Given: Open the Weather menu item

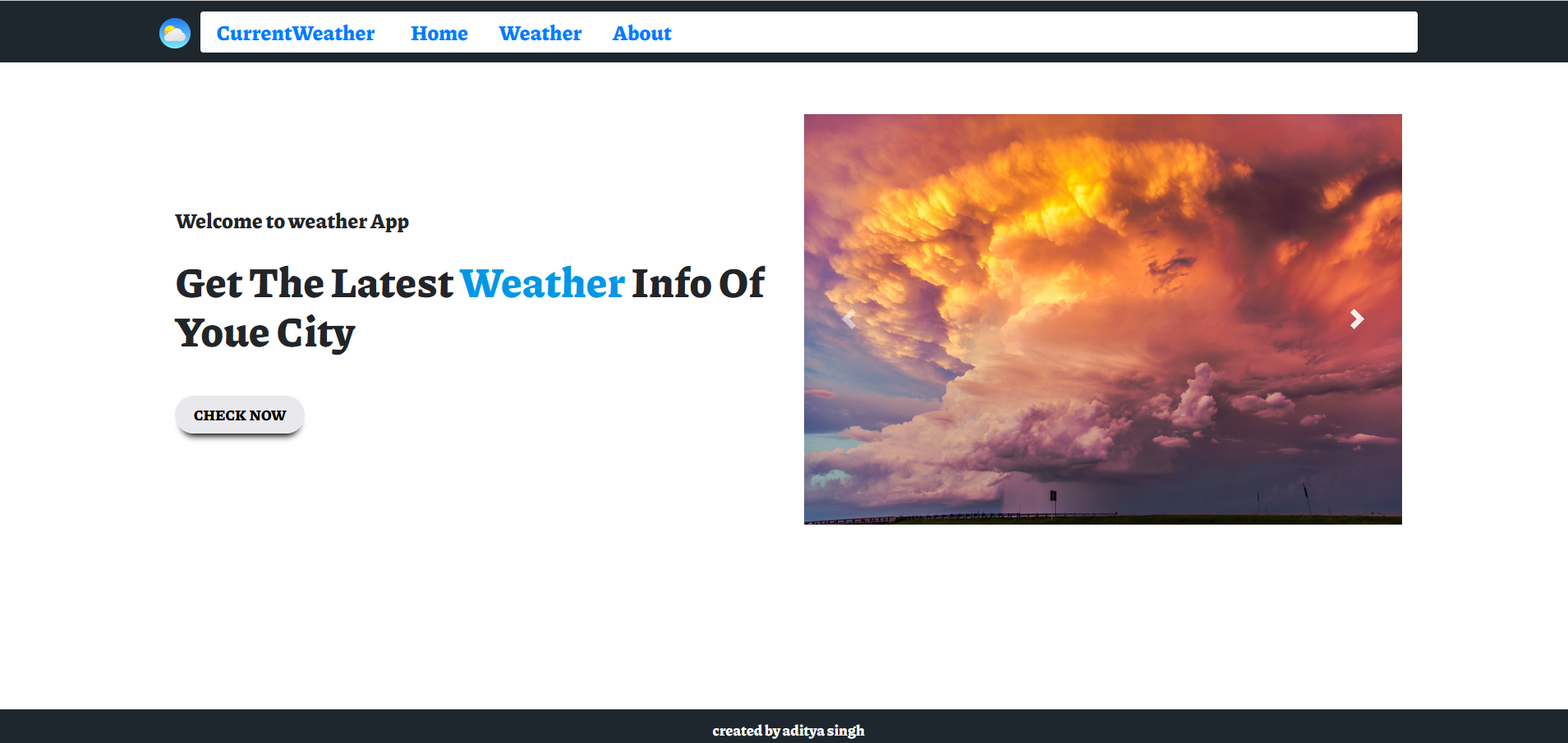Looking at the screenshot, I should click(x=540, y=33).
